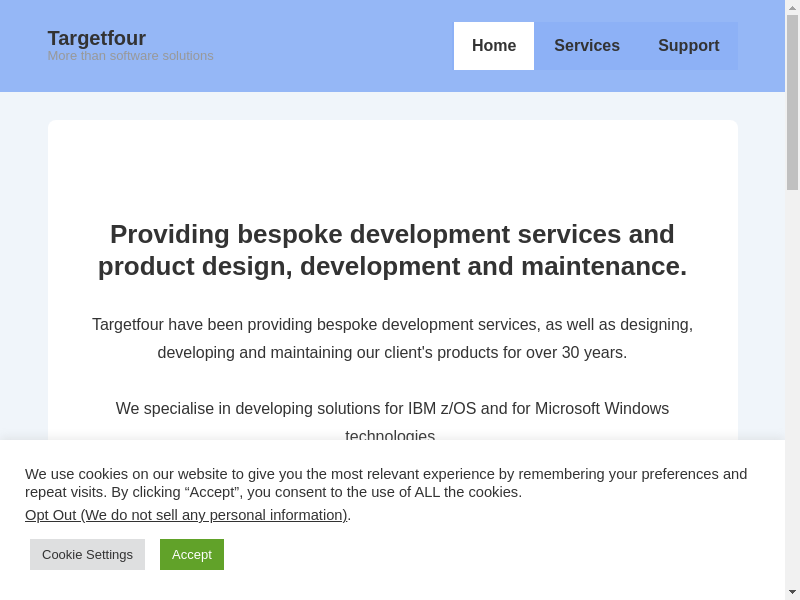
Task: Click the IBM z/OS specialisation paragraph
Action: point(392,409)
